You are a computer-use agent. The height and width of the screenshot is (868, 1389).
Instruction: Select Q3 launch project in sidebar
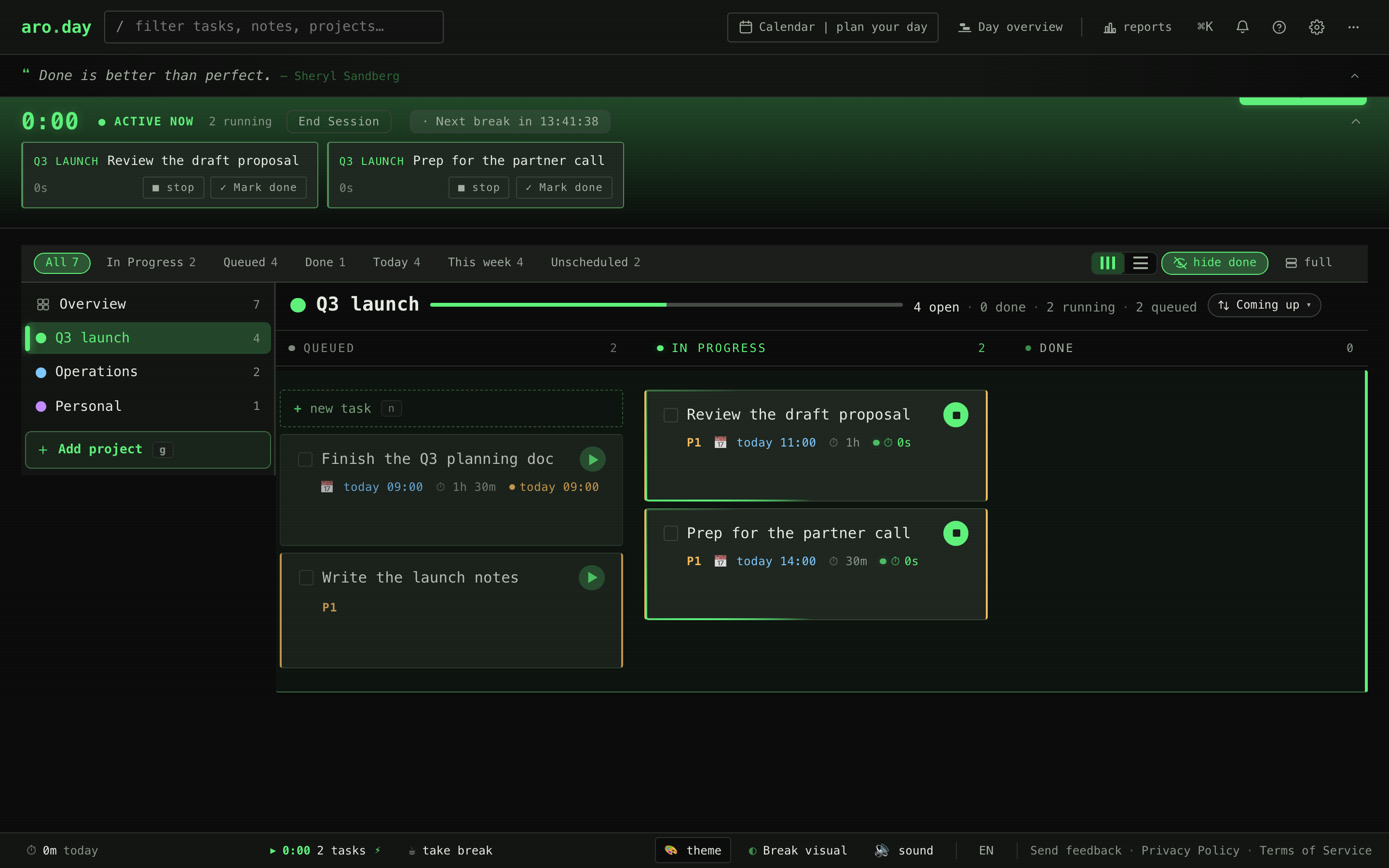(148, 338)
